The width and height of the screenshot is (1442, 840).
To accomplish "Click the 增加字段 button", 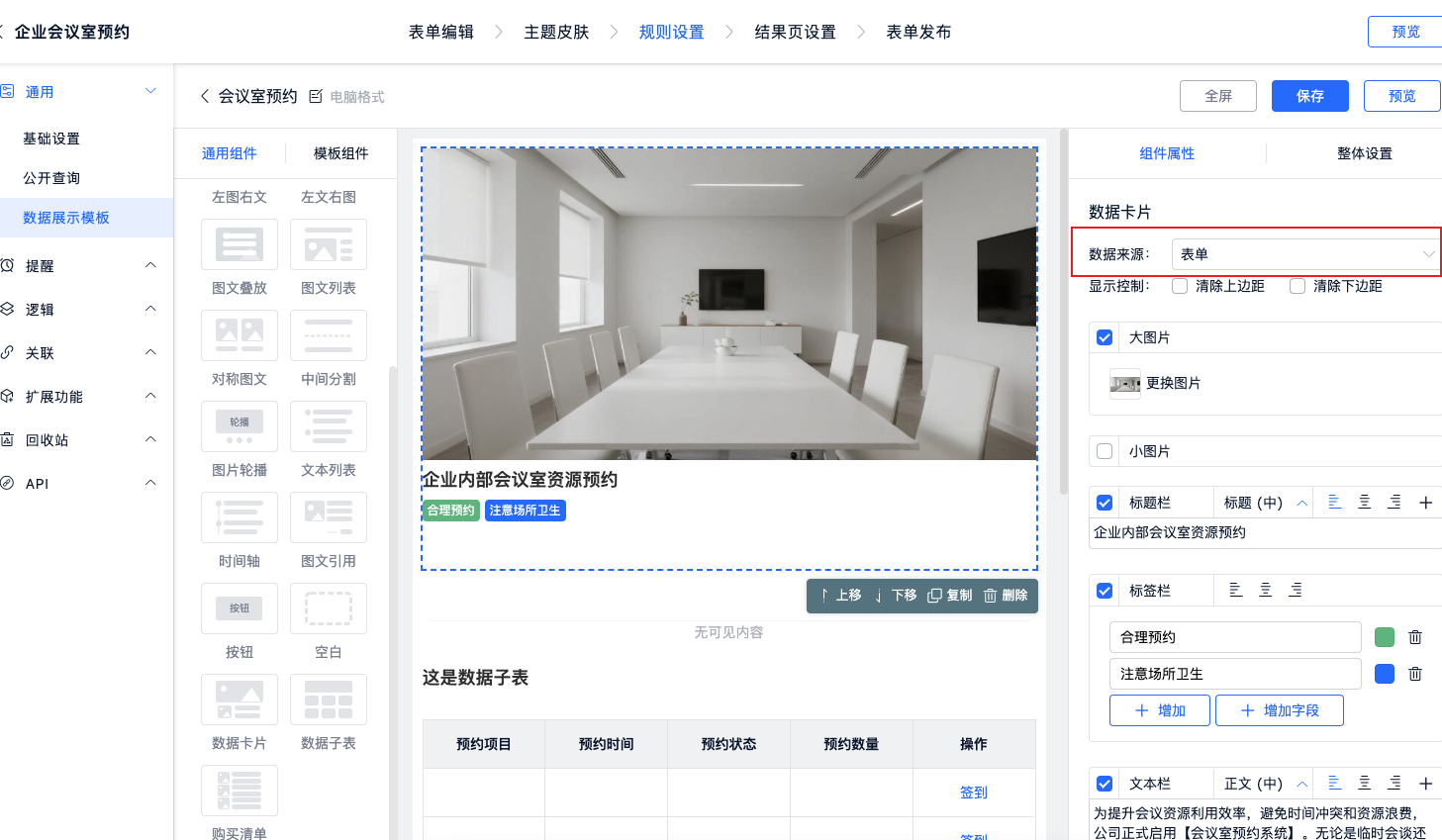I will [x=1279, y=710].
